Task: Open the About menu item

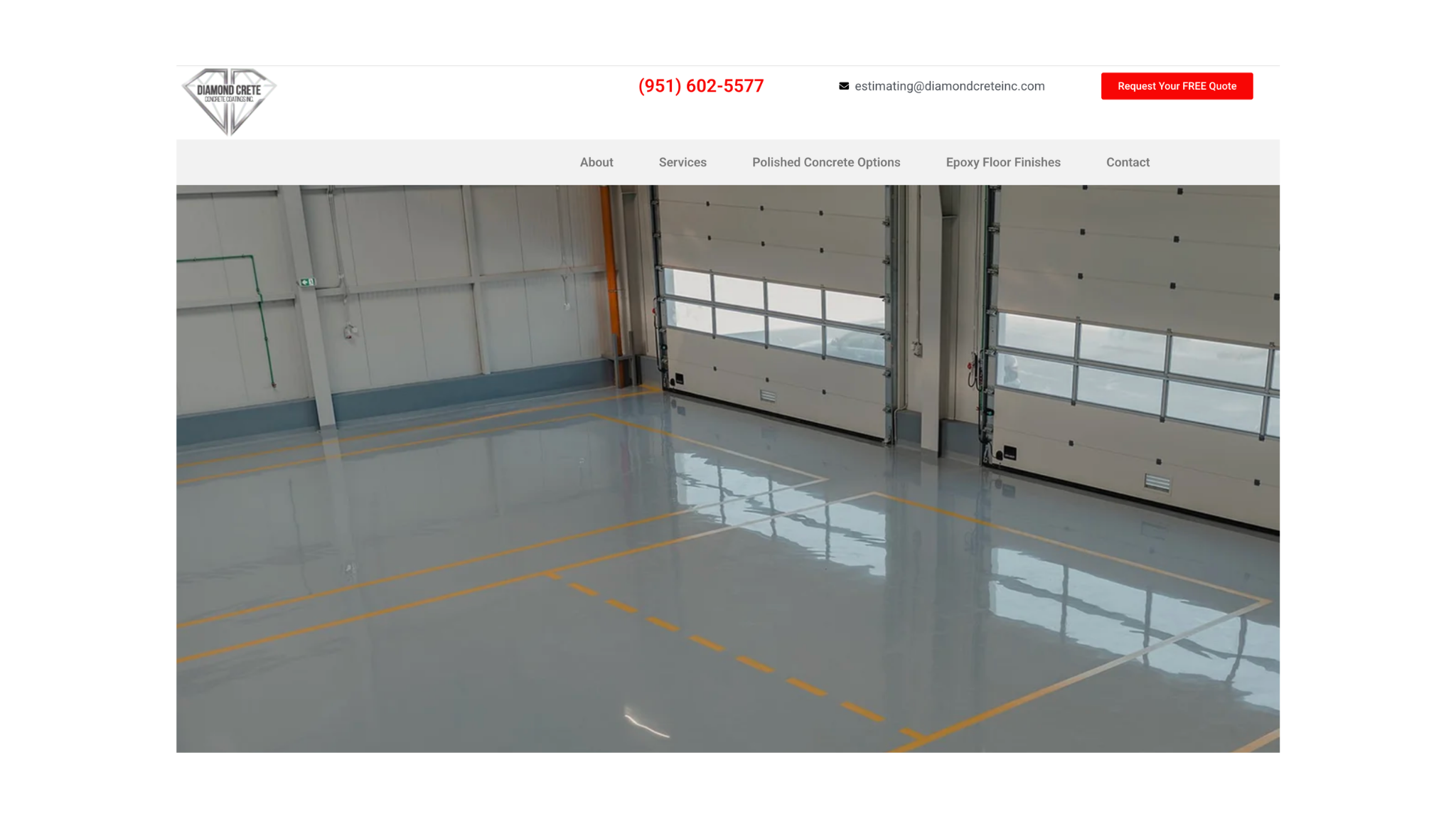Action: 596,162
